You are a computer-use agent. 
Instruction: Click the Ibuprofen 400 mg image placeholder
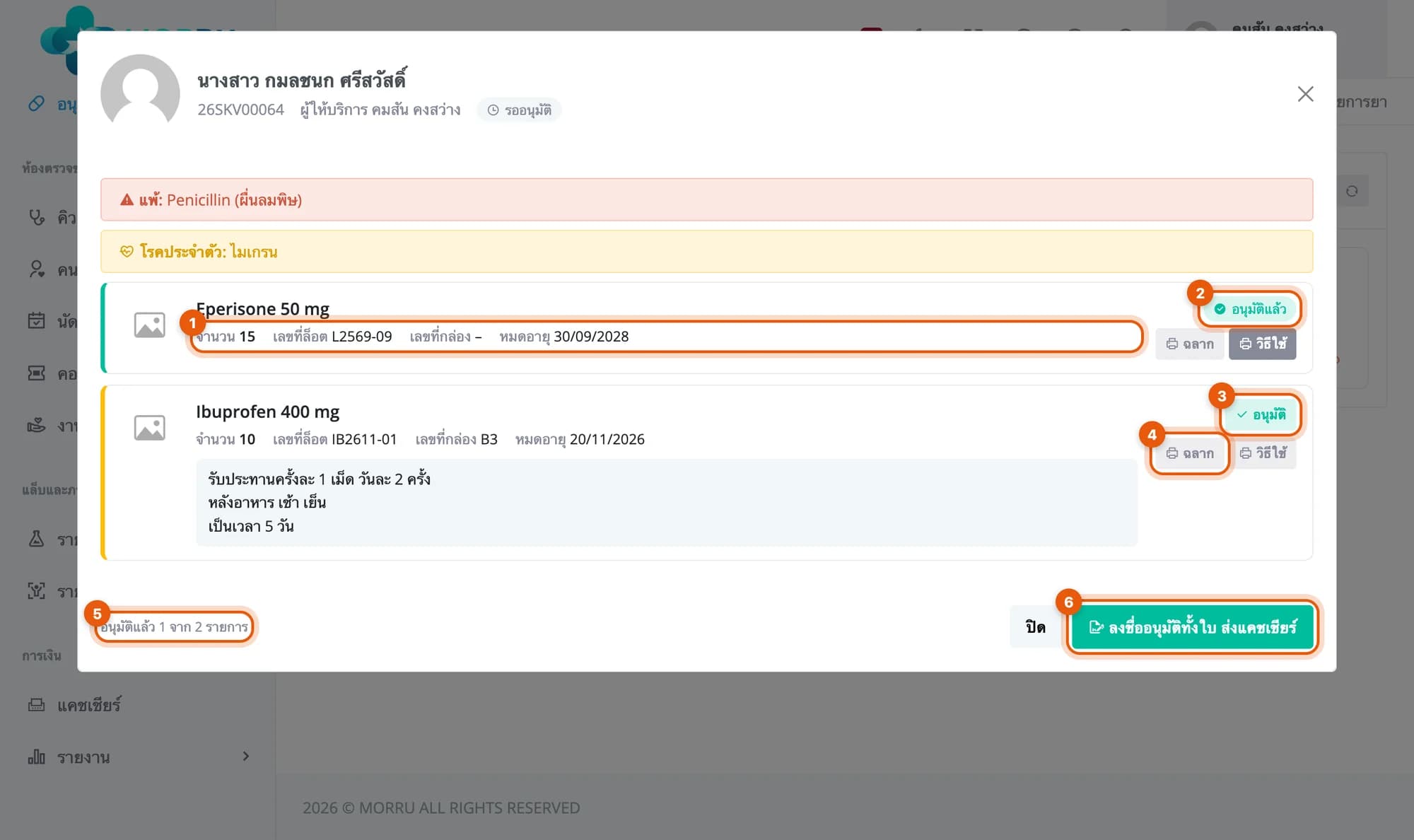(149, 428)
